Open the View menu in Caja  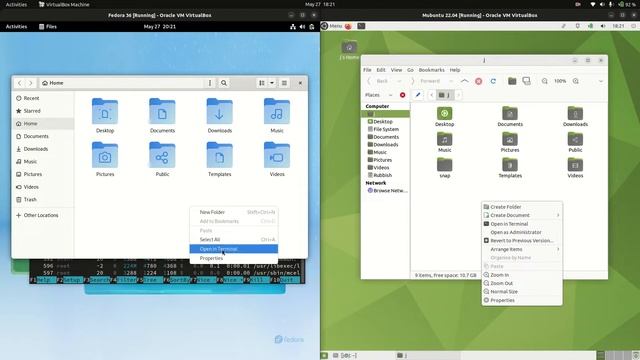tap(396, 70)
